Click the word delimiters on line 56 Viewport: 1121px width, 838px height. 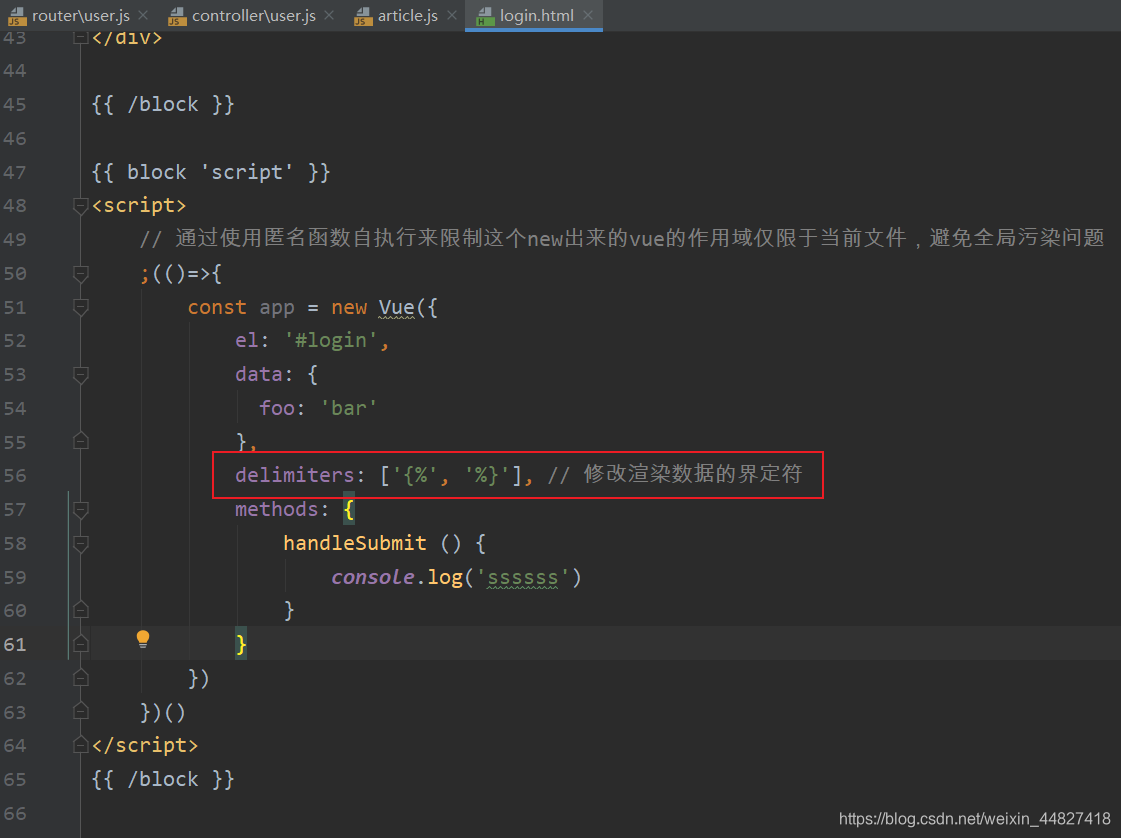point(295,475)
